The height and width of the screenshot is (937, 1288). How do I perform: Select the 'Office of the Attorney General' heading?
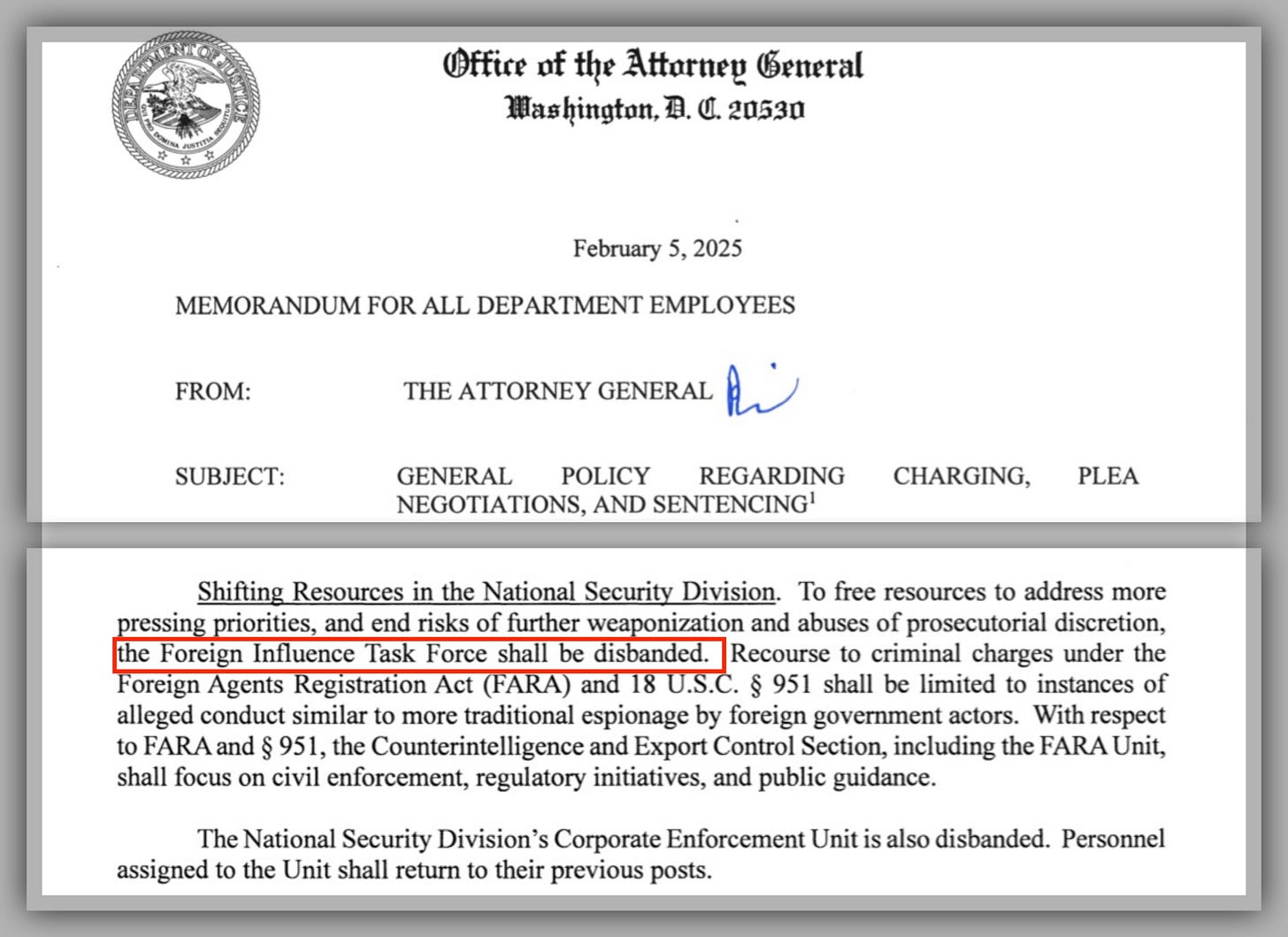pos(653,65)
